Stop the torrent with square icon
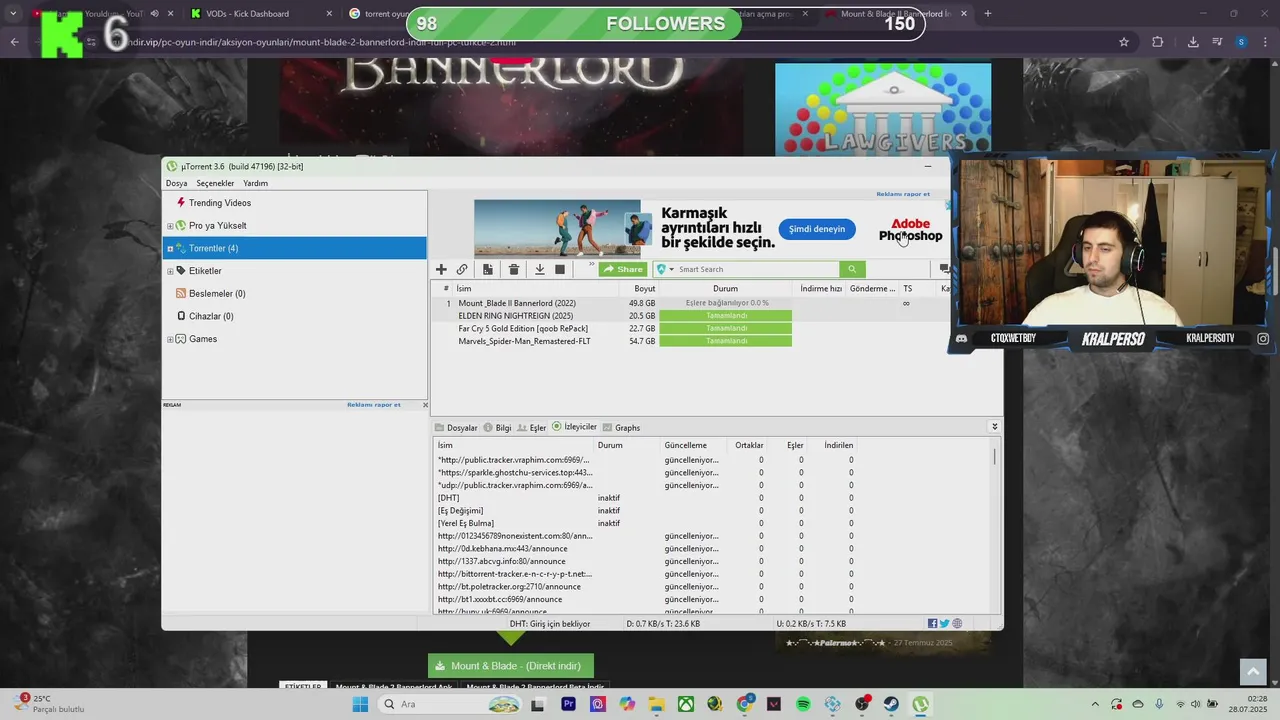The width and height of the screenshot is (1280, 720). click(560, 269)
